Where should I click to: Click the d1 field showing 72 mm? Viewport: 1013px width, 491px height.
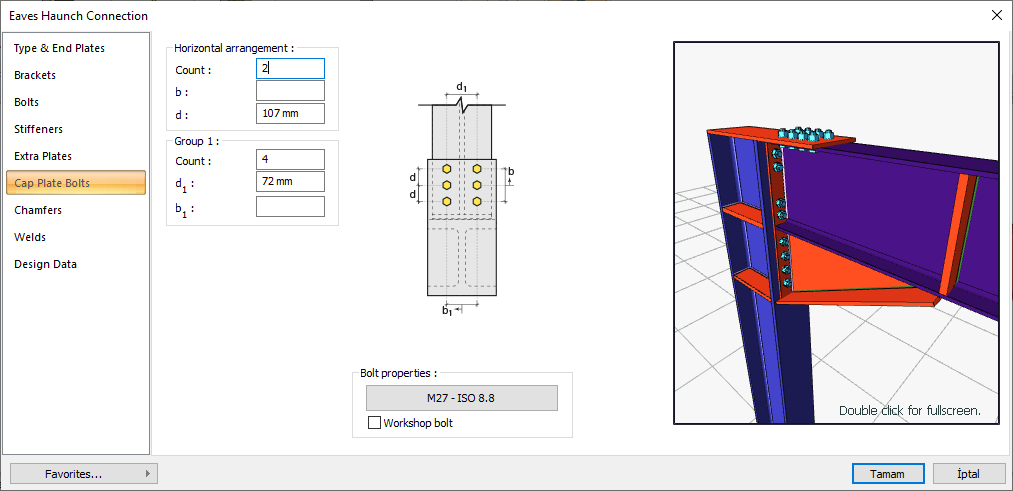coord(290,181)
